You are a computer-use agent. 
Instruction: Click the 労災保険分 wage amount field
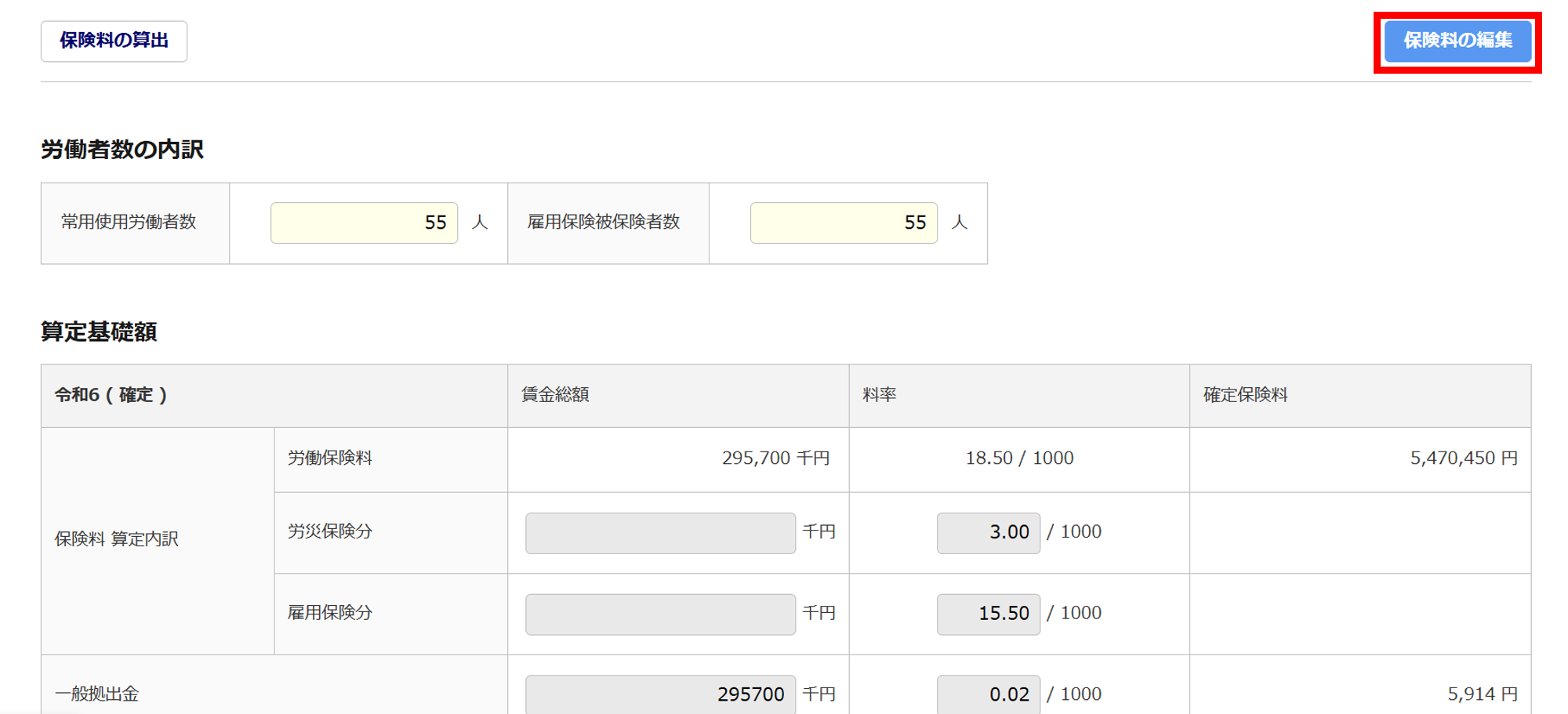[660, 533]
